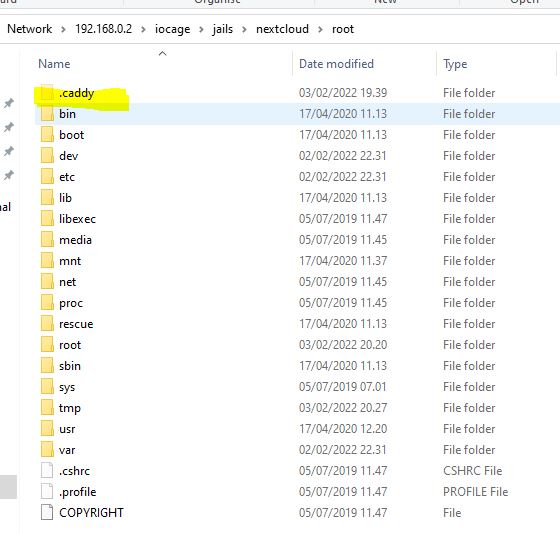The width and height of the screenshot is (560, 533).
Task: Sort by Date modified column header
Action: tap(336, 64)
